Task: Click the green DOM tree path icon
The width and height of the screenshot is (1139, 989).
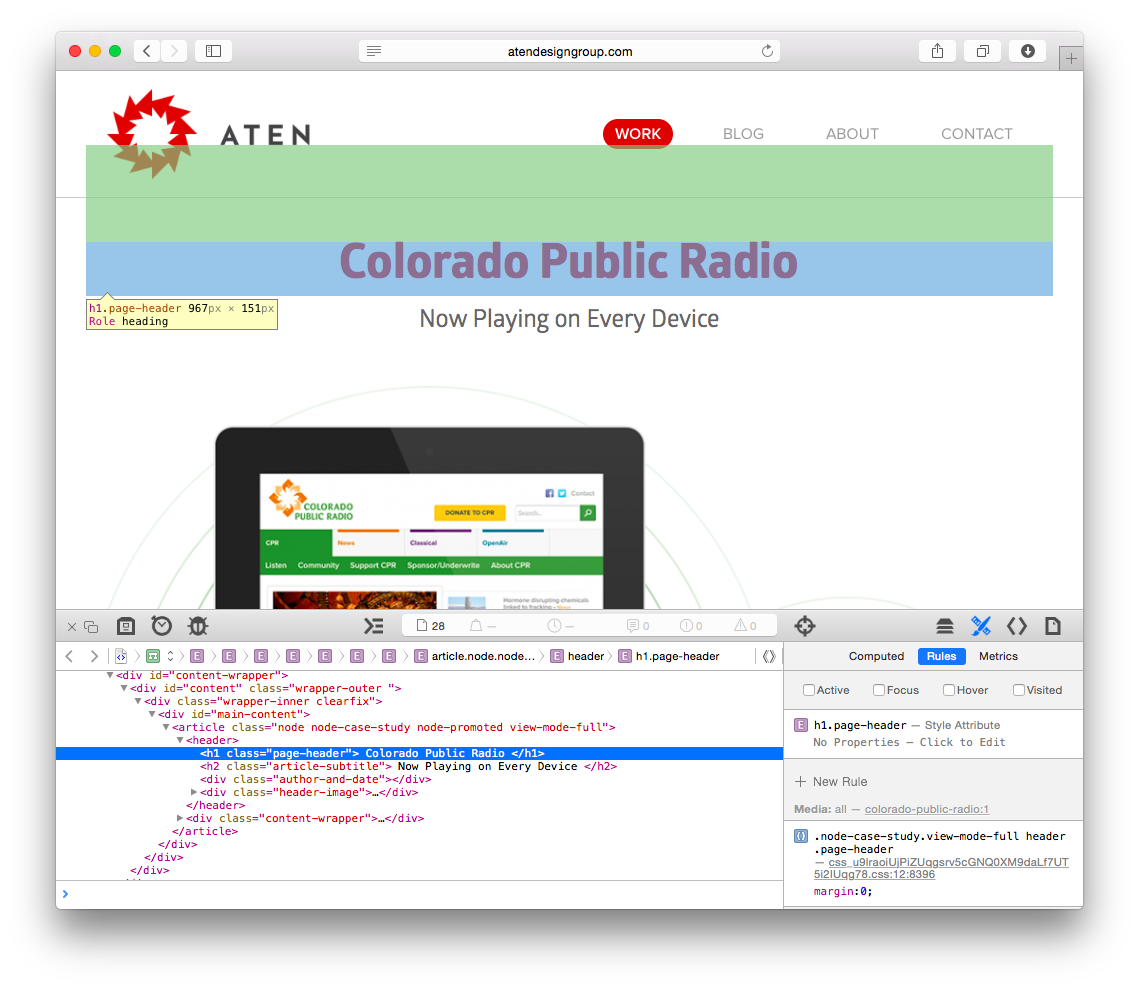Action: (153, 656)
